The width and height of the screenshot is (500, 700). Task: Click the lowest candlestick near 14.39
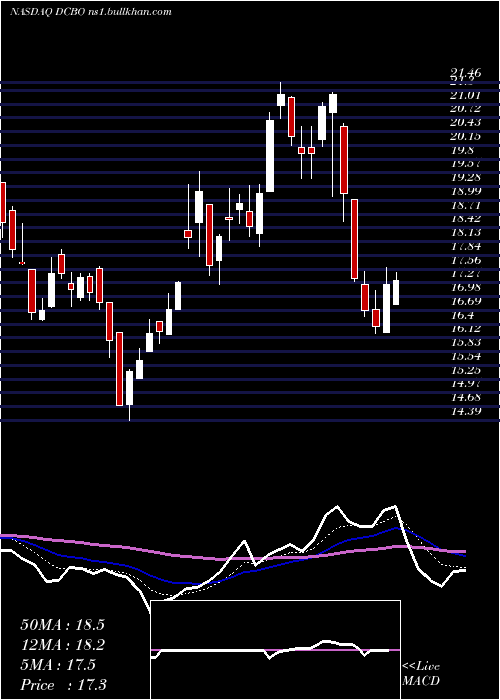coord(129,396)
